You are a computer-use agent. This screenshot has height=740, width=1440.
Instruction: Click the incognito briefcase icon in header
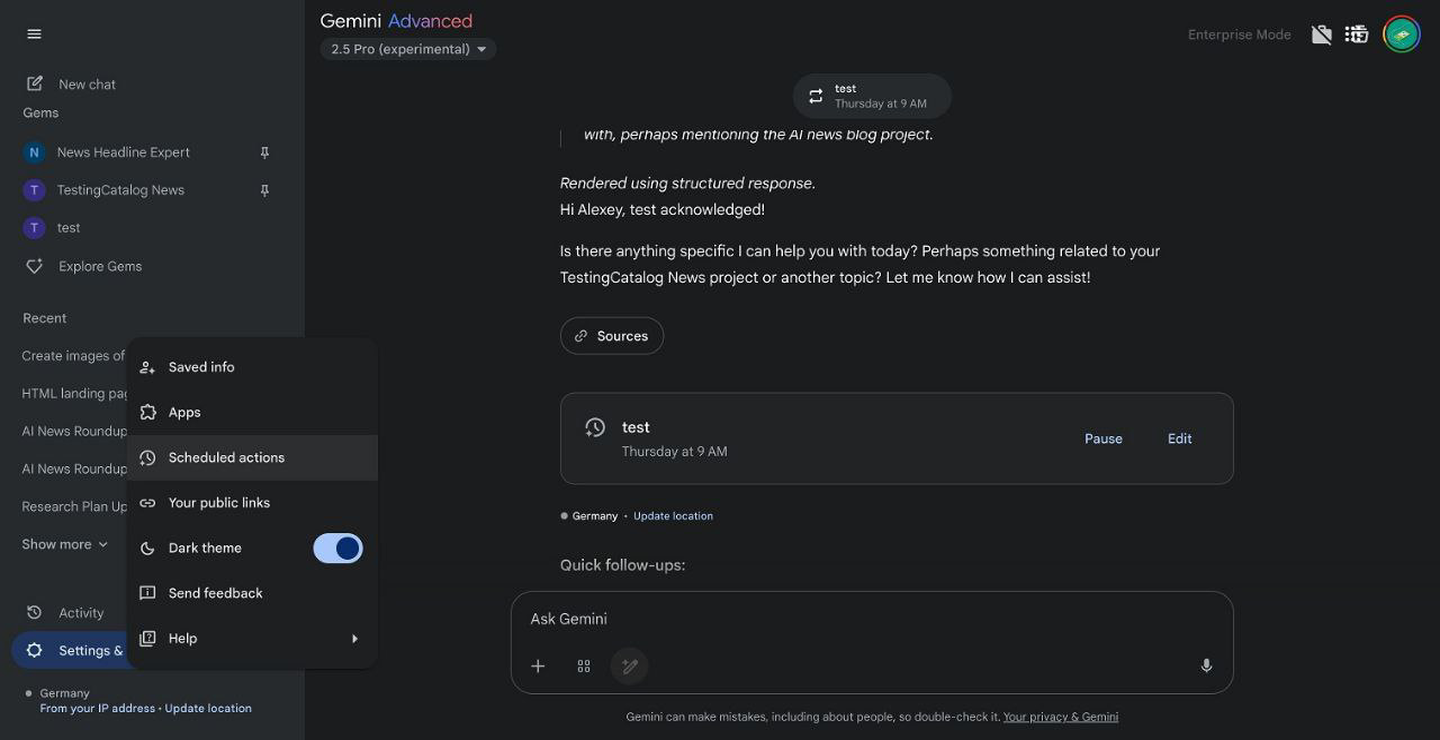(1321, 34)
